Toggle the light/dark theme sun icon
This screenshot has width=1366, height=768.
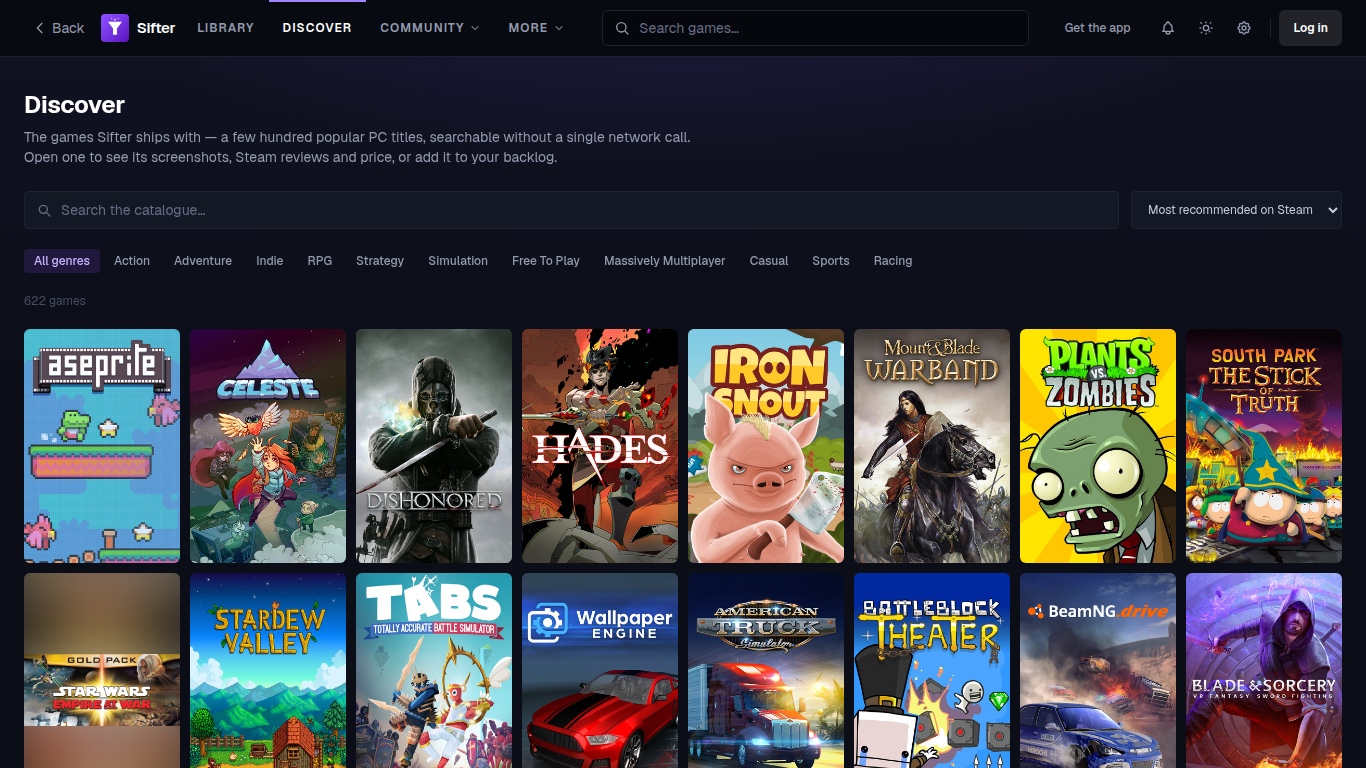point(1206,28)
